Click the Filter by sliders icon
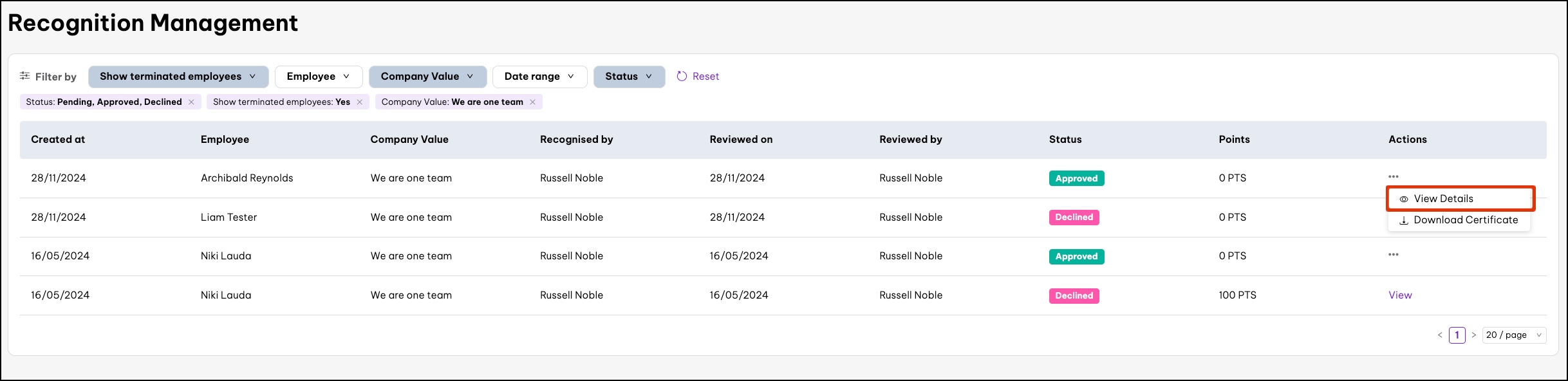The height and width of the screenshot is (381, 1568). pos(24,76)
